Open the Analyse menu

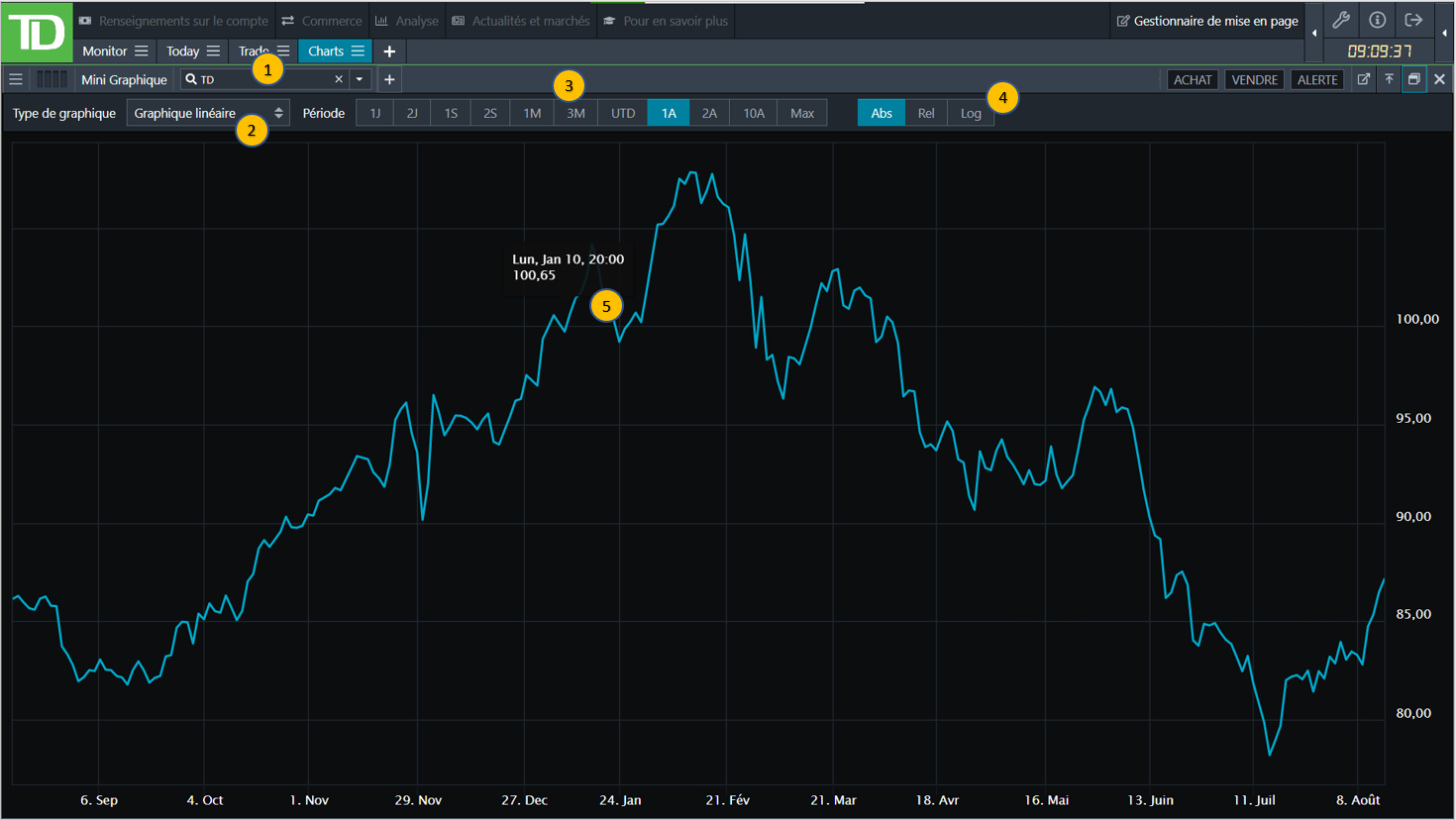click(406, 21)
